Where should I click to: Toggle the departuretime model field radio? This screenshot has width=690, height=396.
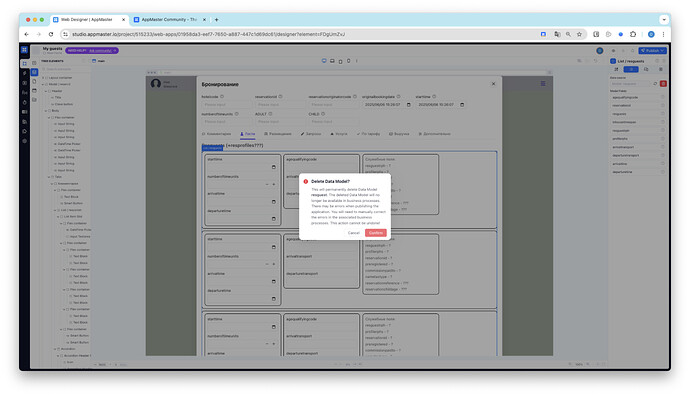point(662,172)
